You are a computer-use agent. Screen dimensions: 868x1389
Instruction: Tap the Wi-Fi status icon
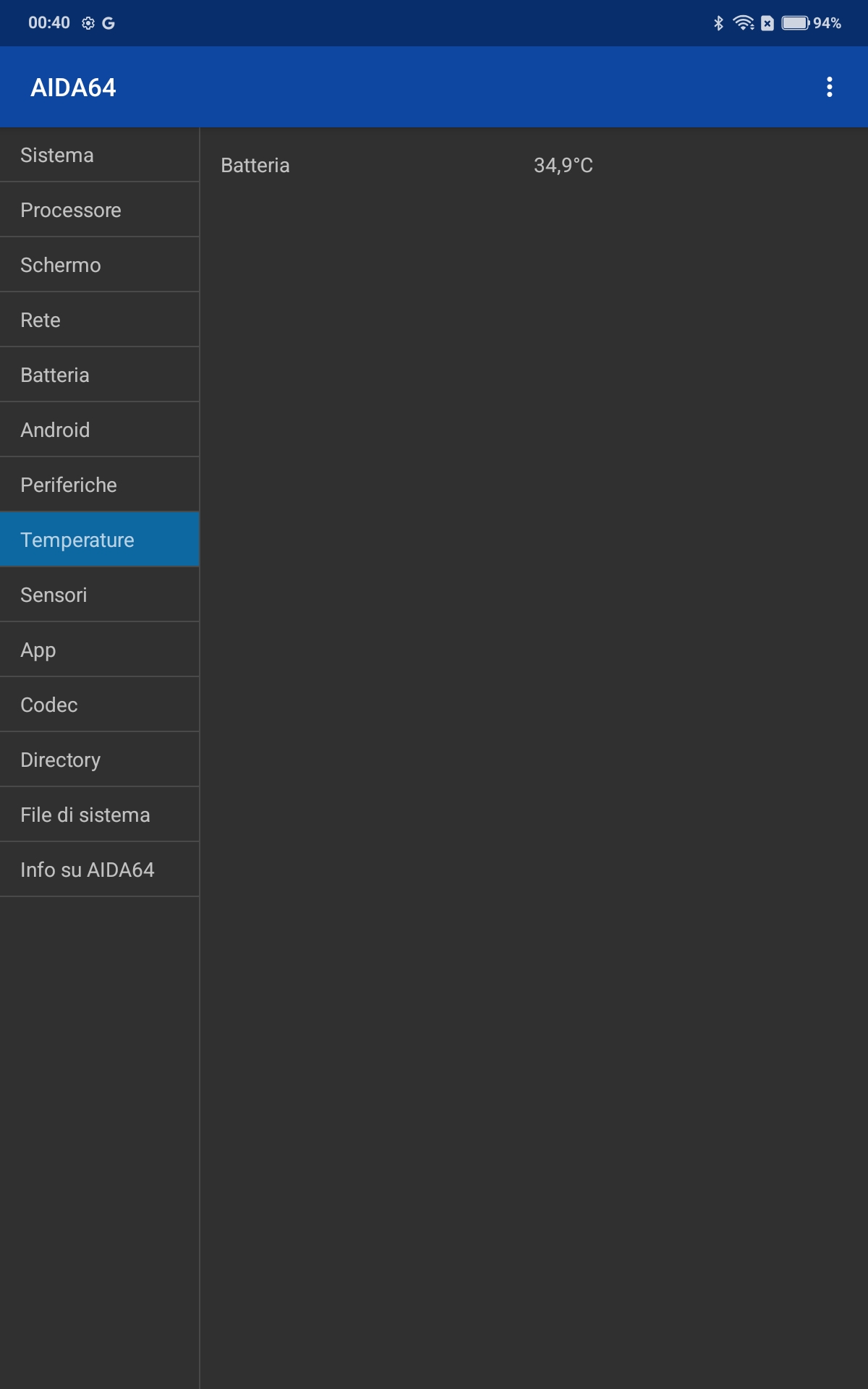tap(744, 23)
